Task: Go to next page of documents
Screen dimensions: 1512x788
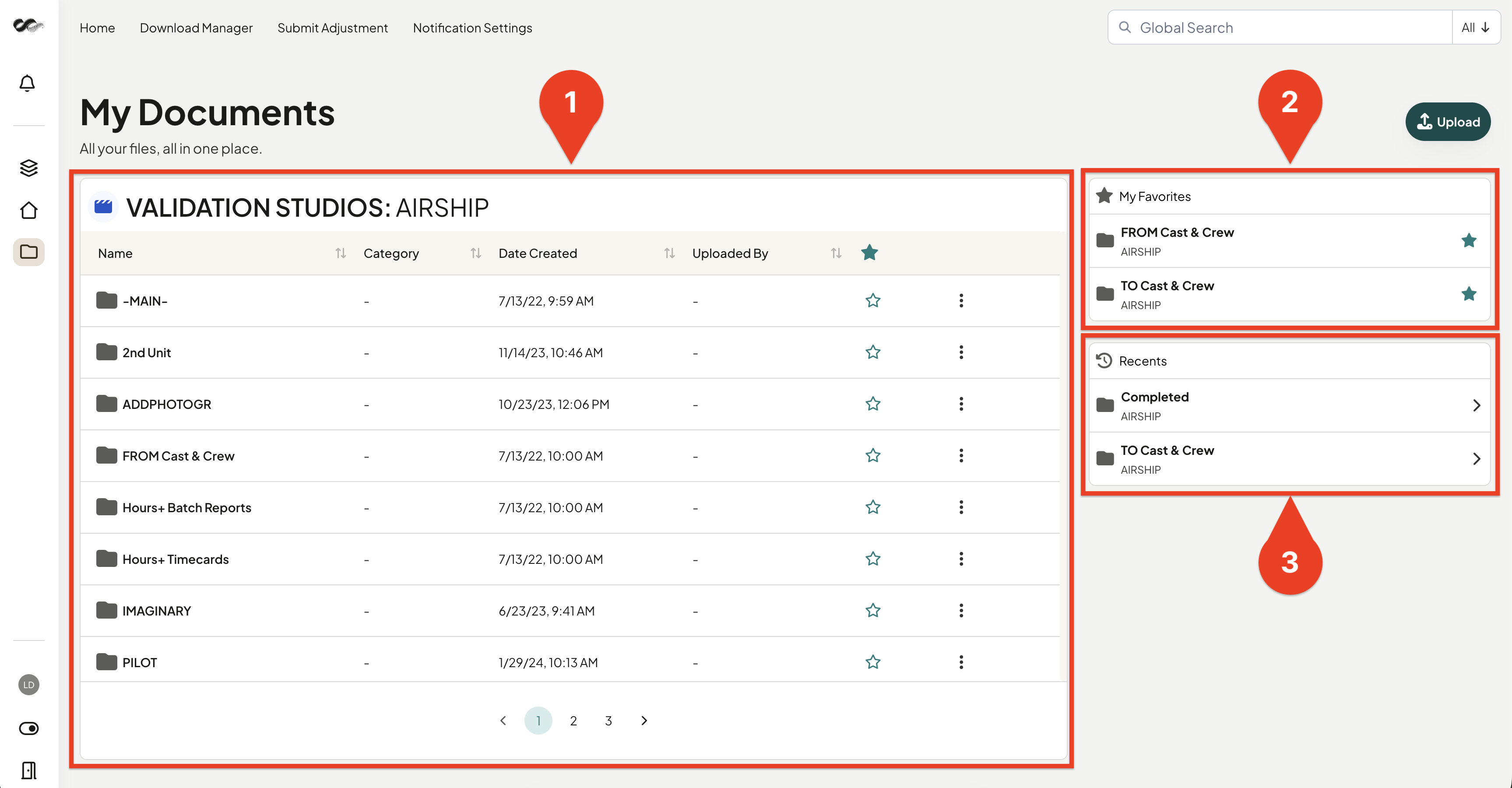Action: 644,721
